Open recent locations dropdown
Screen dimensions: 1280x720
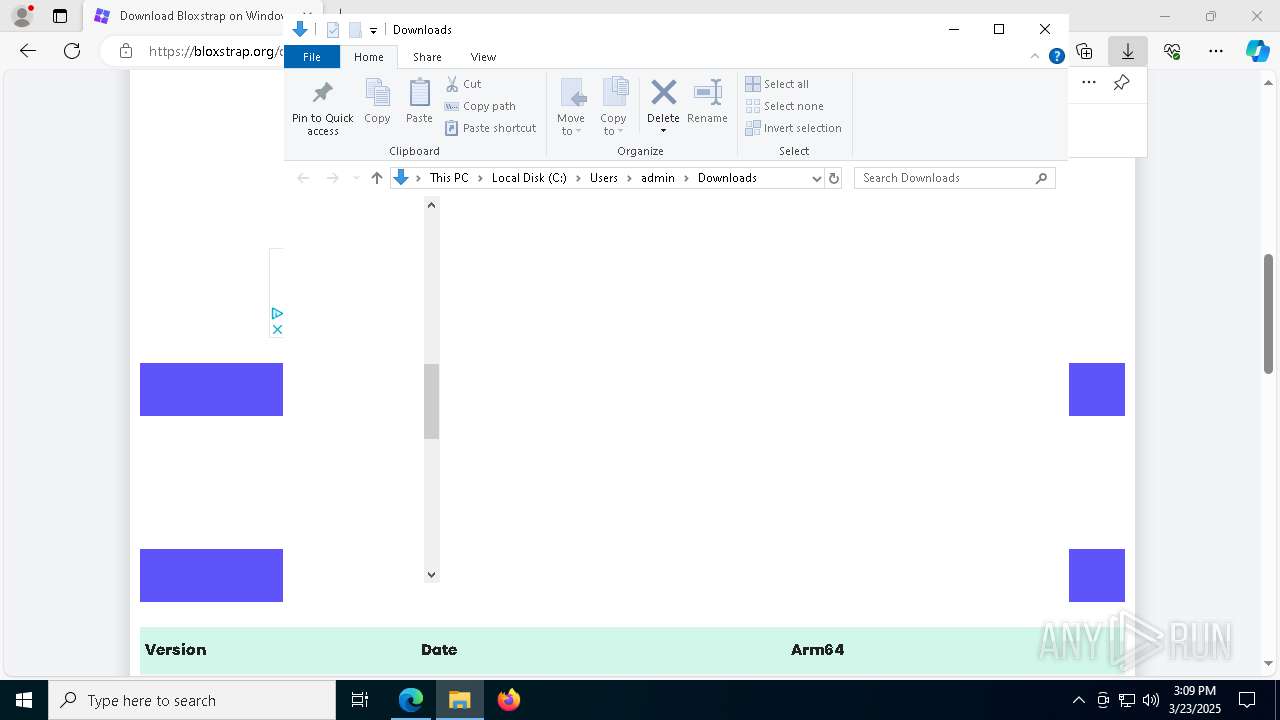[356, 178]
